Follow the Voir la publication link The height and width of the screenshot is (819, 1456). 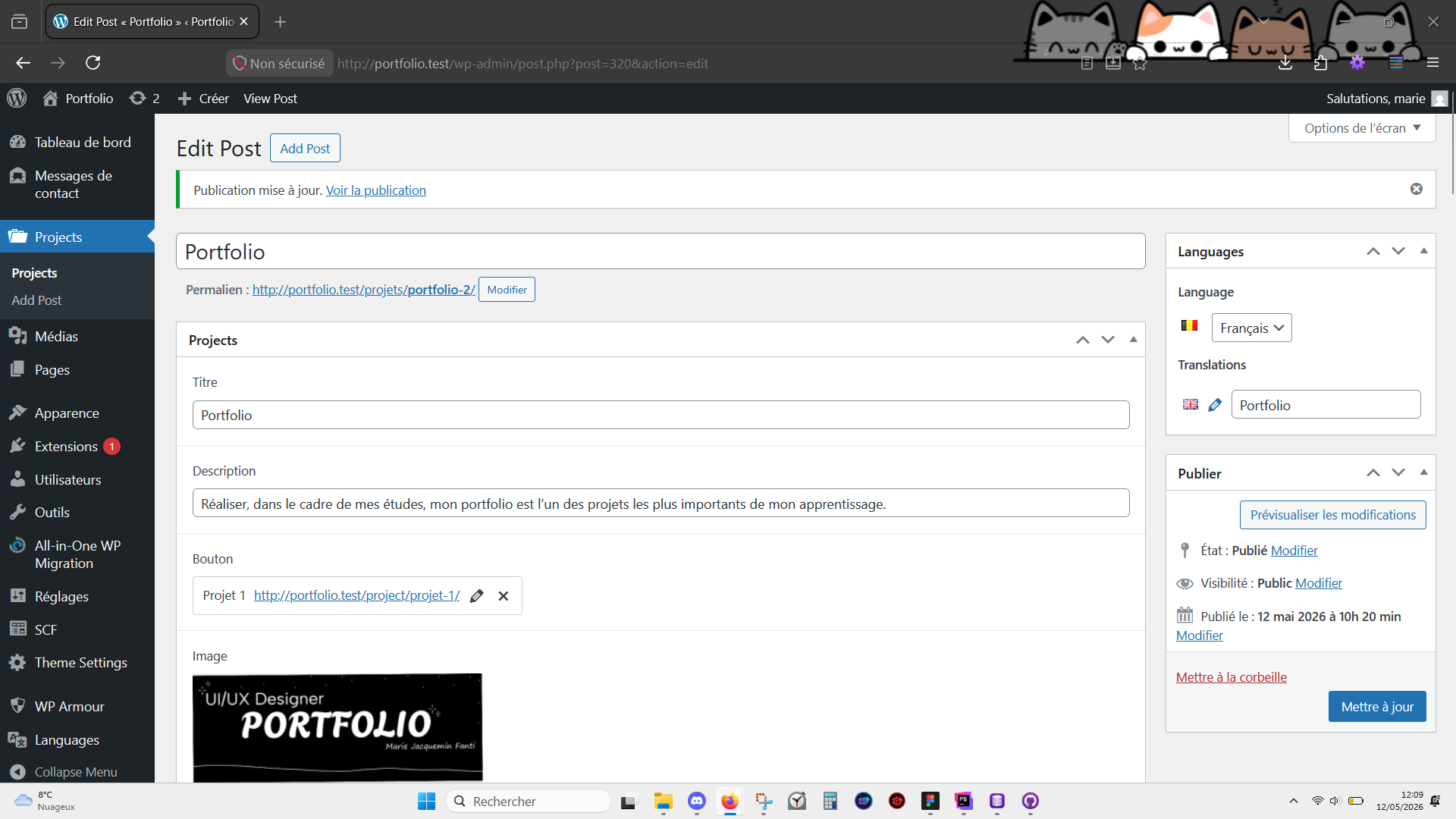(376, 190)
